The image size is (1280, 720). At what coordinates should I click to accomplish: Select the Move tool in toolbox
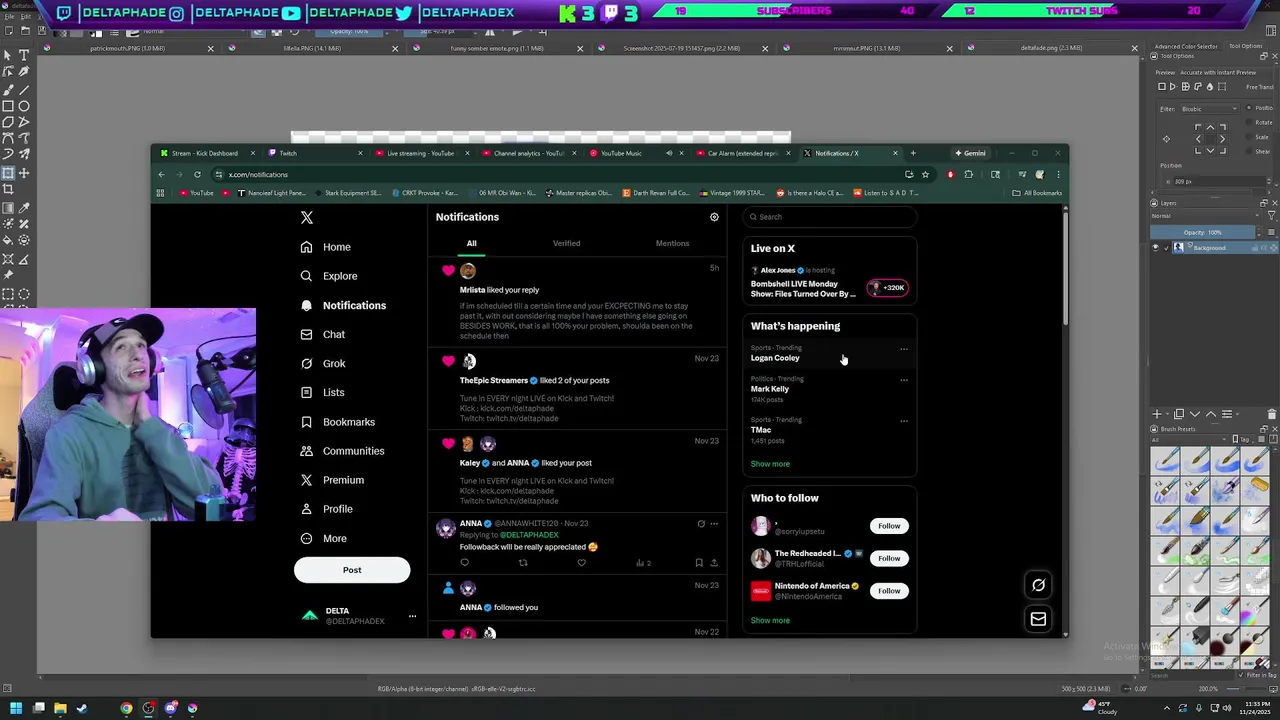coord(24,173)
